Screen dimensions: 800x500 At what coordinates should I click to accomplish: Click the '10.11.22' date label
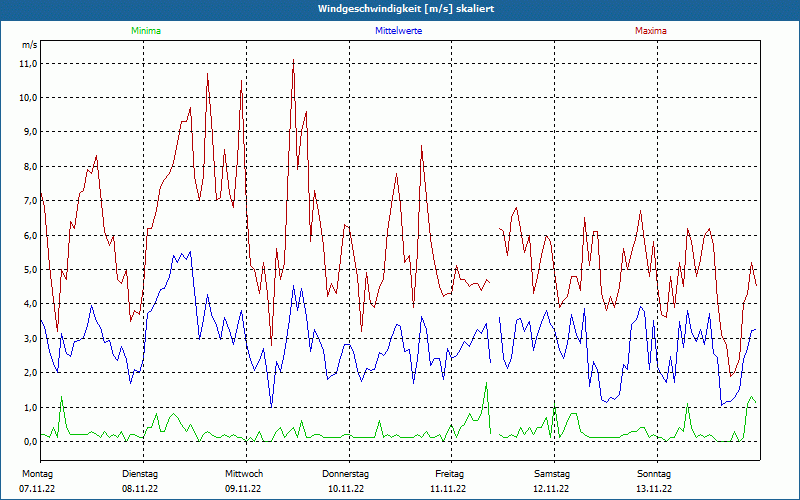click(346, 489)
